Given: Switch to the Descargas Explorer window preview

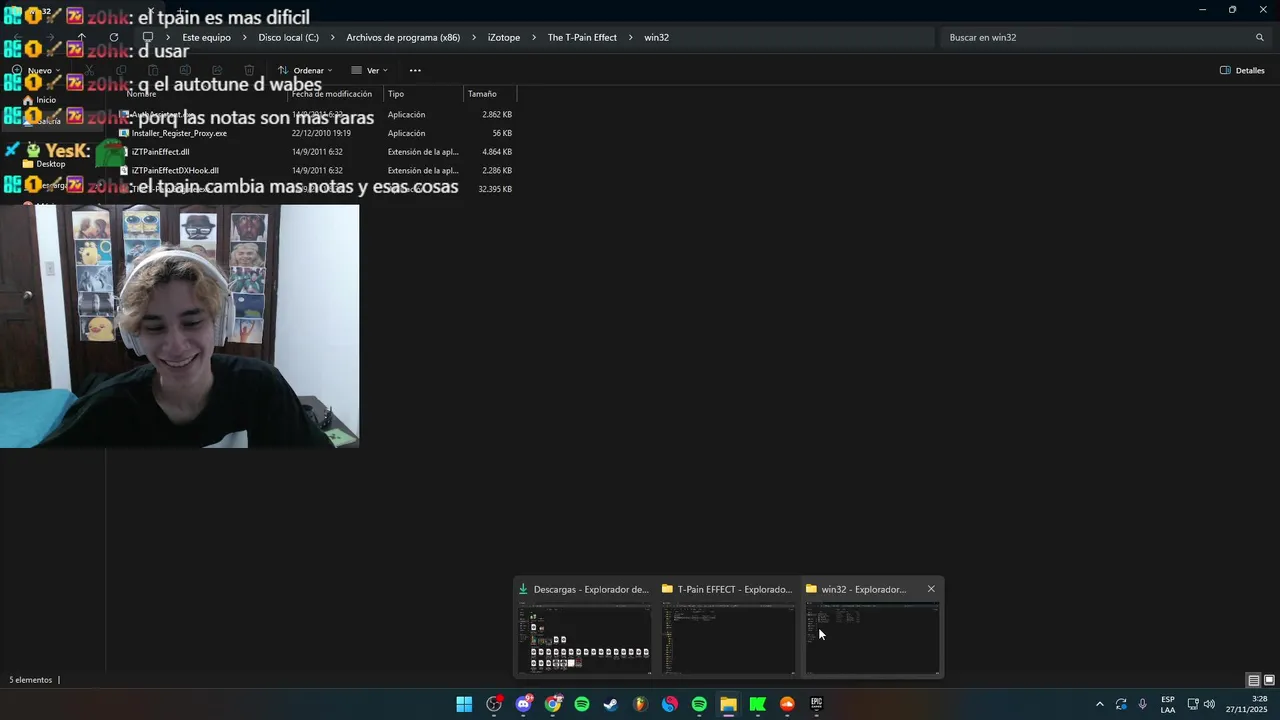Looking at the screenshot, I should coord(584,627).
